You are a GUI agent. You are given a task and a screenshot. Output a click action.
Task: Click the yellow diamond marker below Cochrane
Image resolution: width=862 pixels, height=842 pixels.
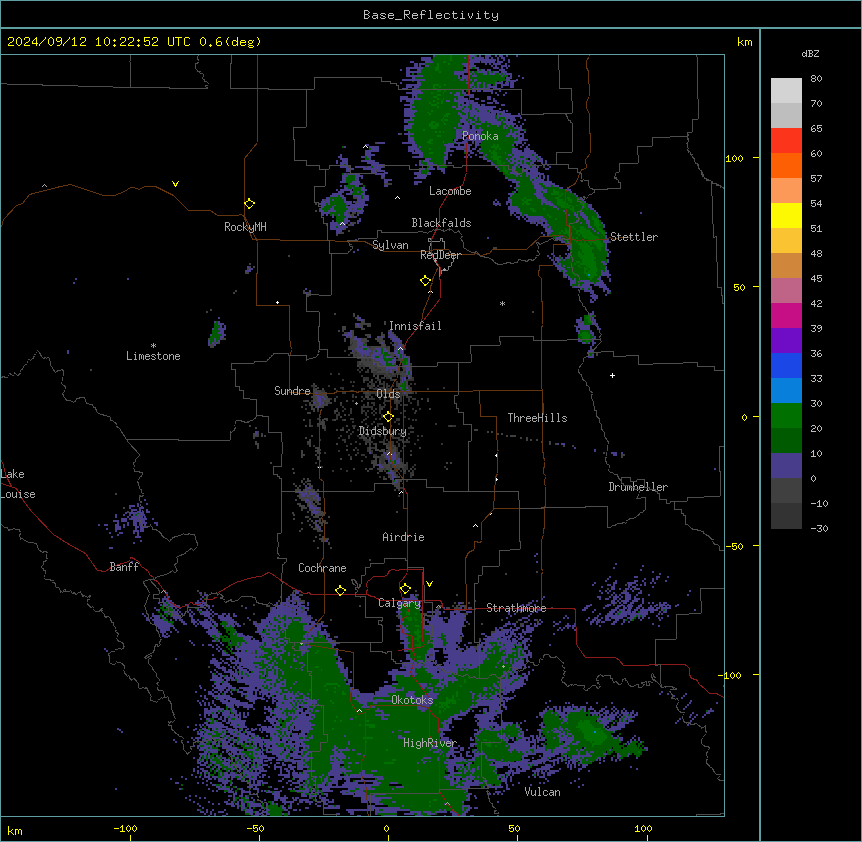pos(340,590)
